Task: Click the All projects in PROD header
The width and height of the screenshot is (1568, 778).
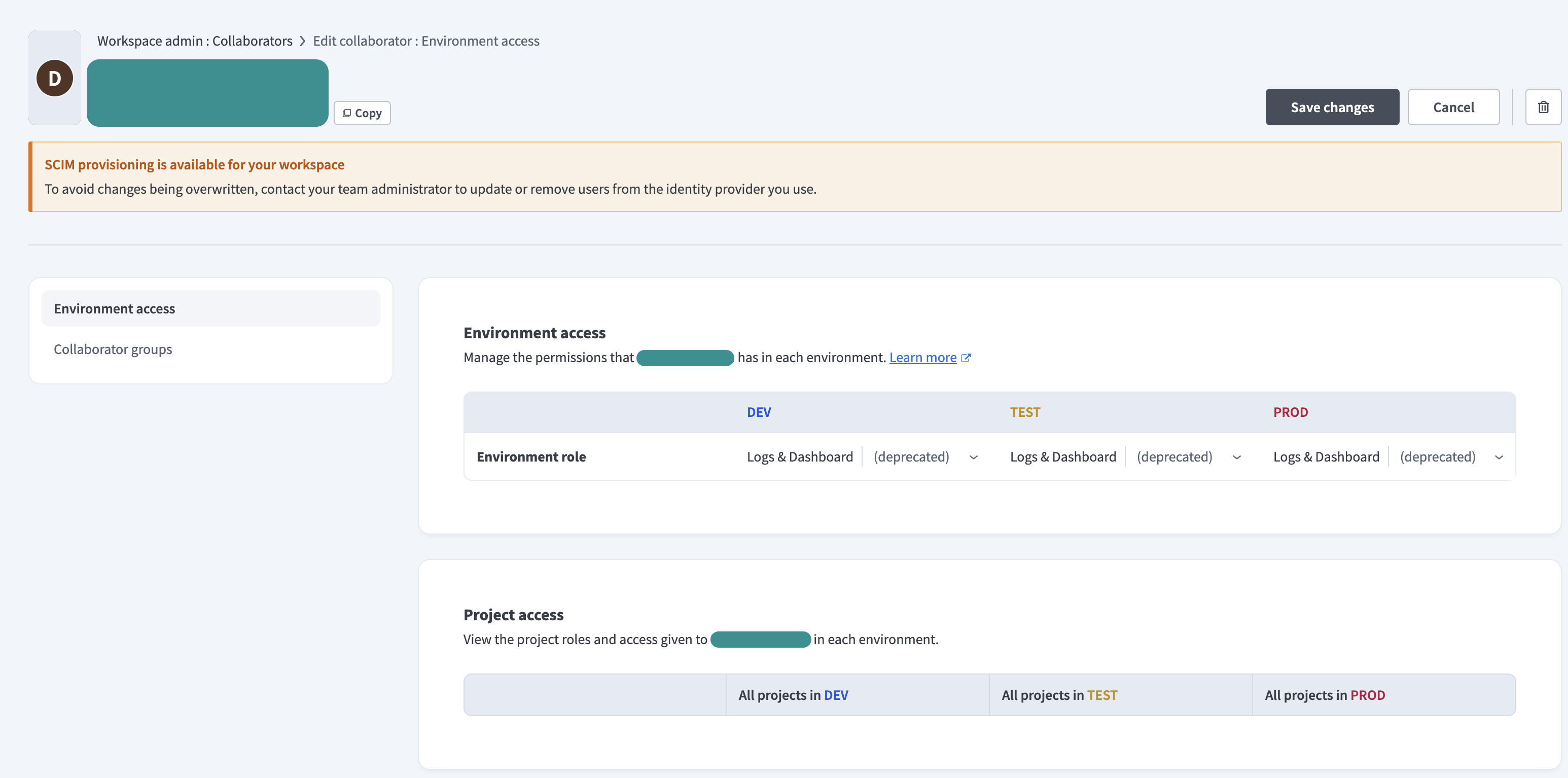Action: [x=1325, y=695]
